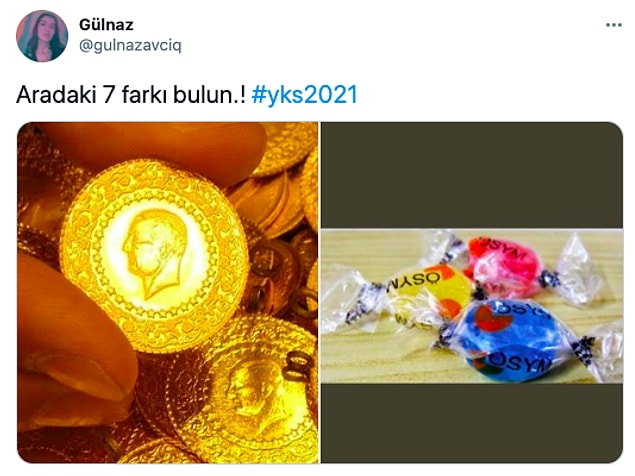Viewport: 635px width, 476px height.
Task: Click the pink ÖSYM wrapped candy
Action: coord(504,267)
